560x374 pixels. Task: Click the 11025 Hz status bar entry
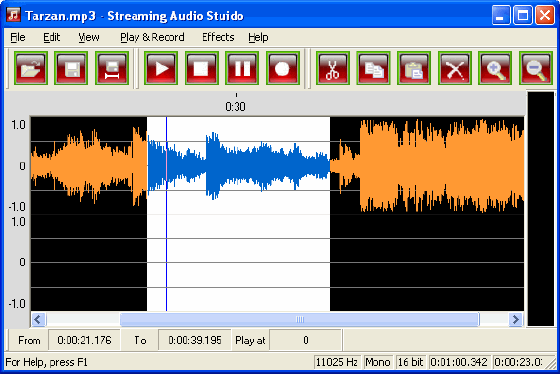337,362
